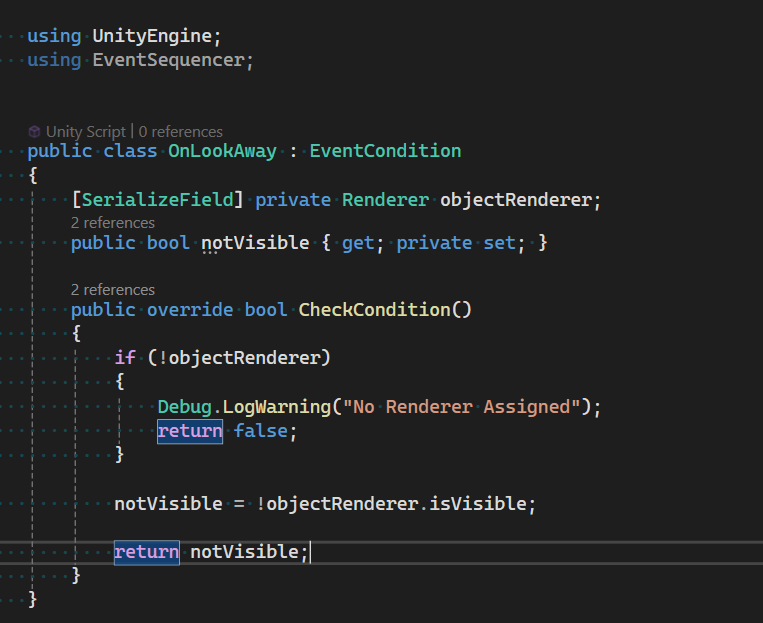Open '2 references' CodeLens above CheckCondition
This screenshot has height=623, width=763.
[x=113, y=290]
